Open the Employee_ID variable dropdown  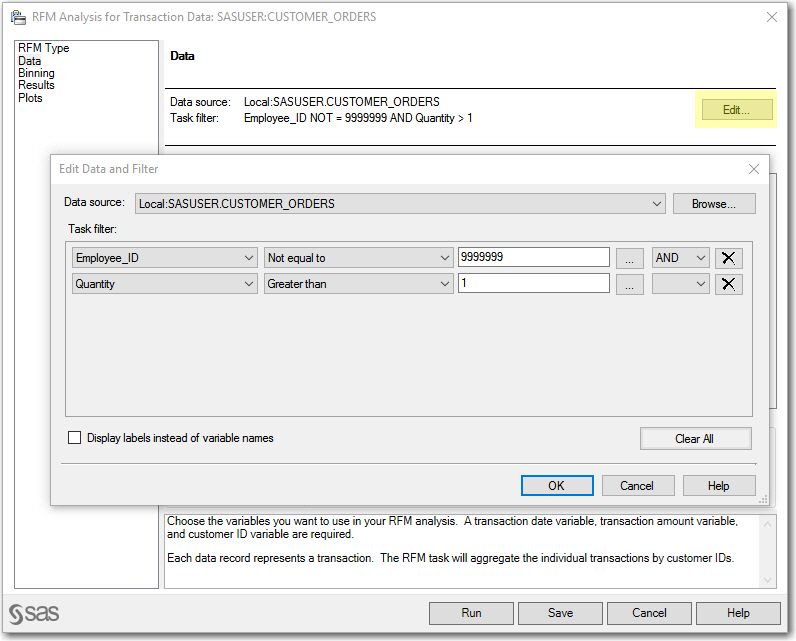pos(164,258)
